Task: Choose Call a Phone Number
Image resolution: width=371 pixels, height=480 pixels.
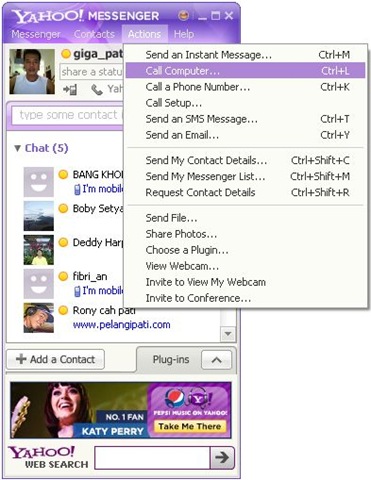Action: [x=245, y=87]
